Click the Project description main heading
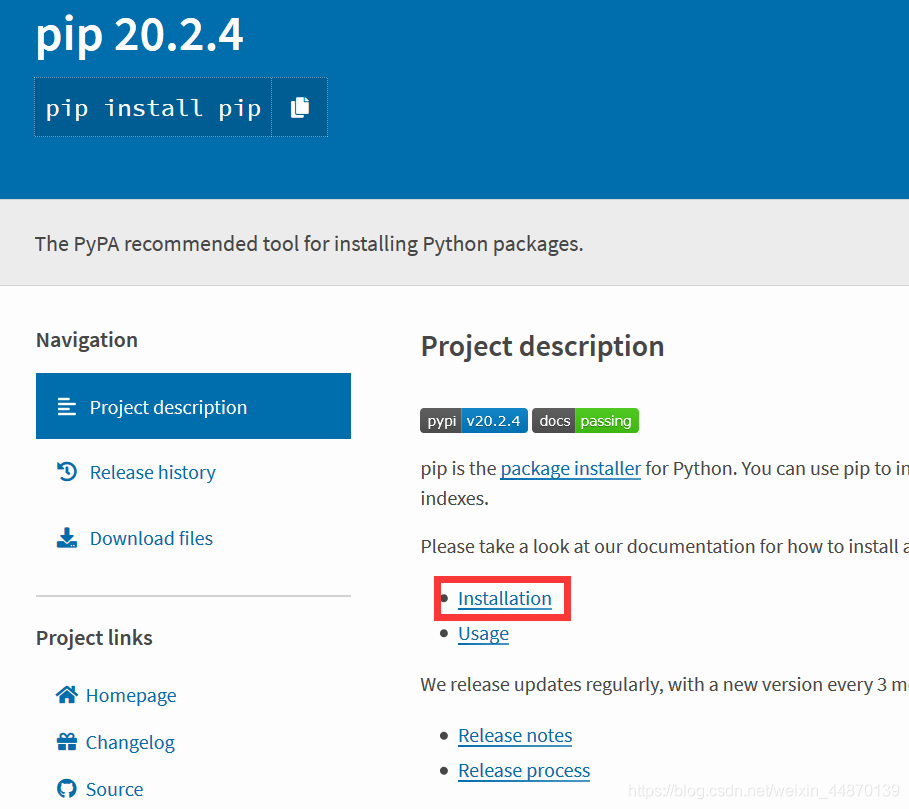Image resolution: width=909 pixels, height=809 pixels. (543, 347)
